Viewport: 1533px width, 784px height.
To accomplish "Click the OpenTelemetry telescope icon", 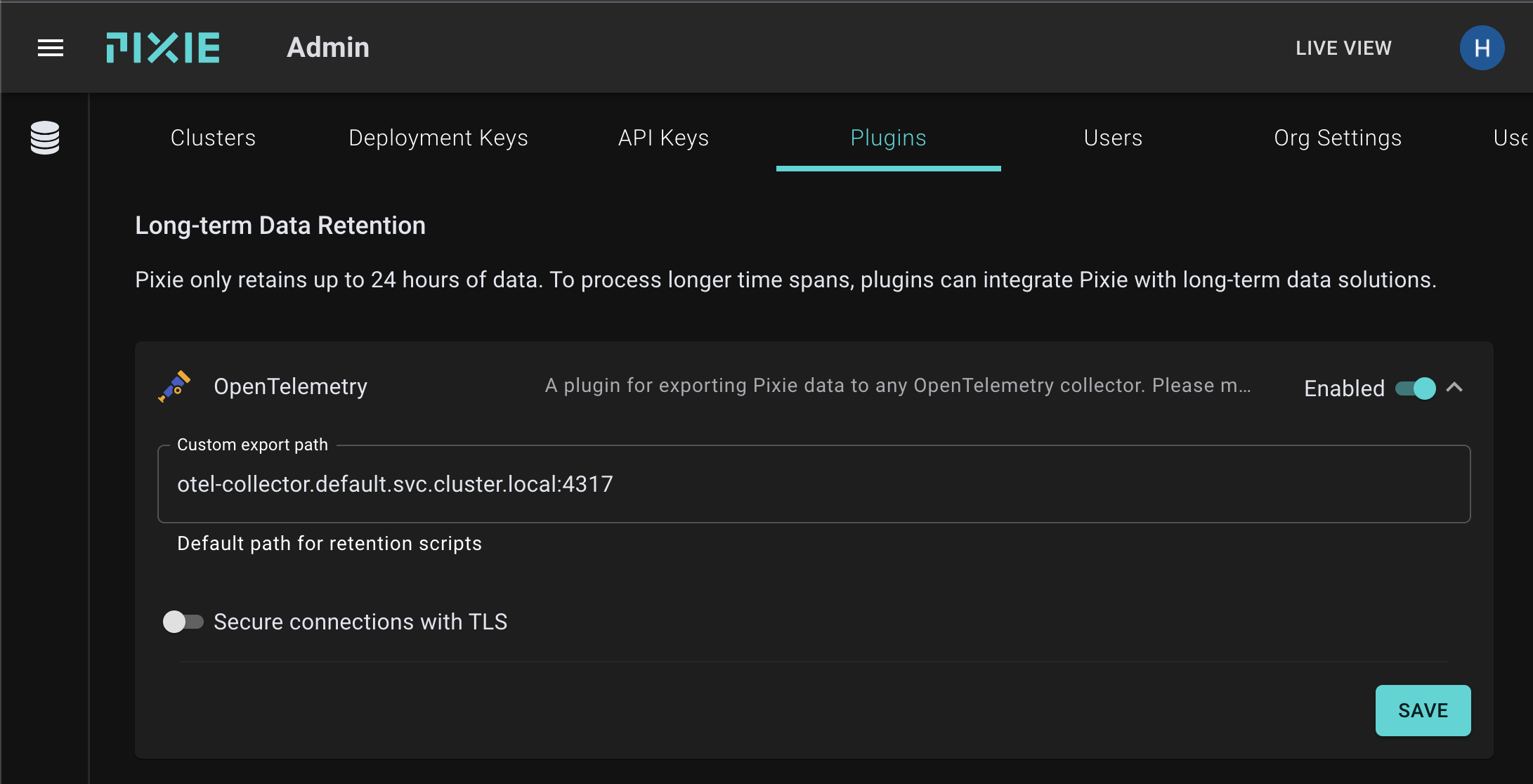I will [x=174, y=386].
